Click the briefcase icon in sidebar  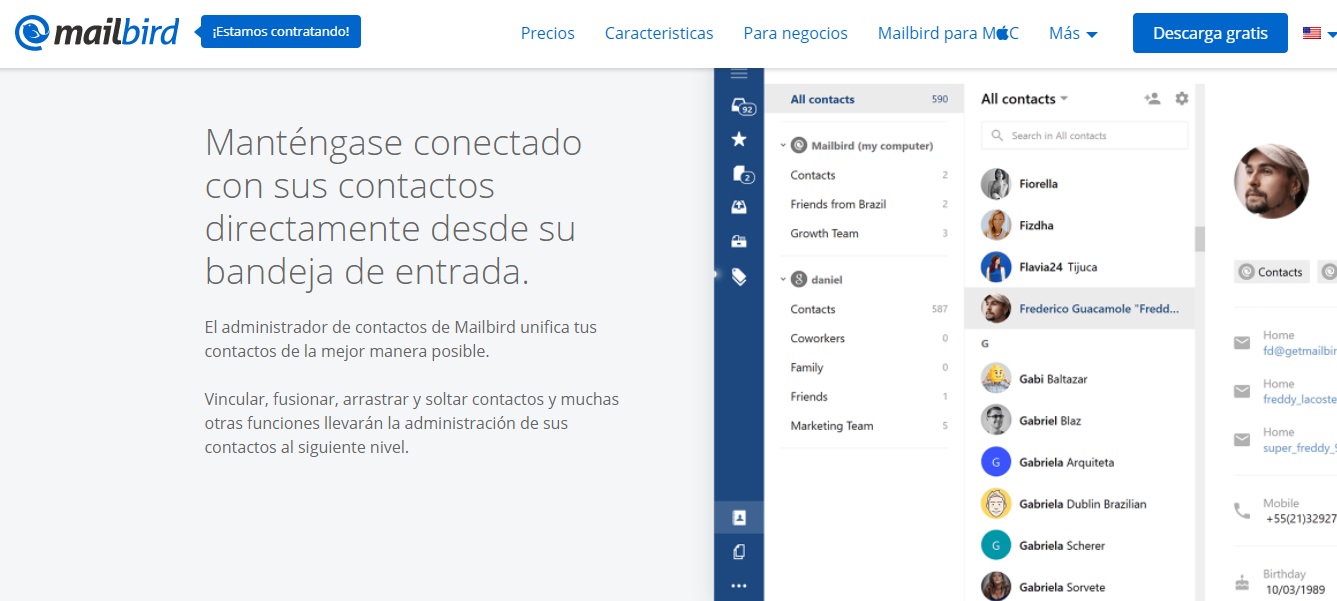coord(739,241)
